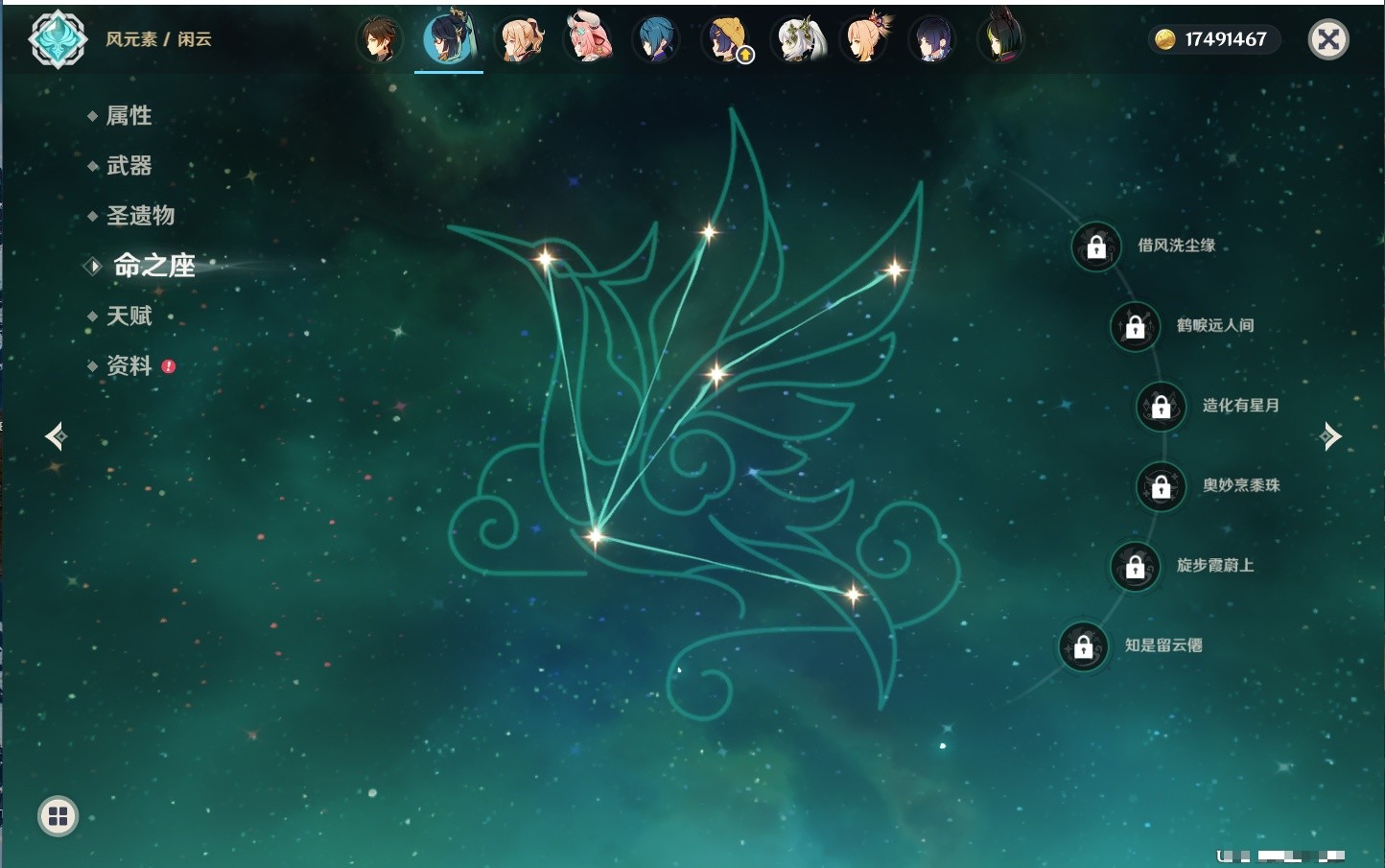The width and height of the screenshot is (1385, 868).
Task: Select white-haired Nahida portrait
Action: pyautogui.click(x=798, y=39)
